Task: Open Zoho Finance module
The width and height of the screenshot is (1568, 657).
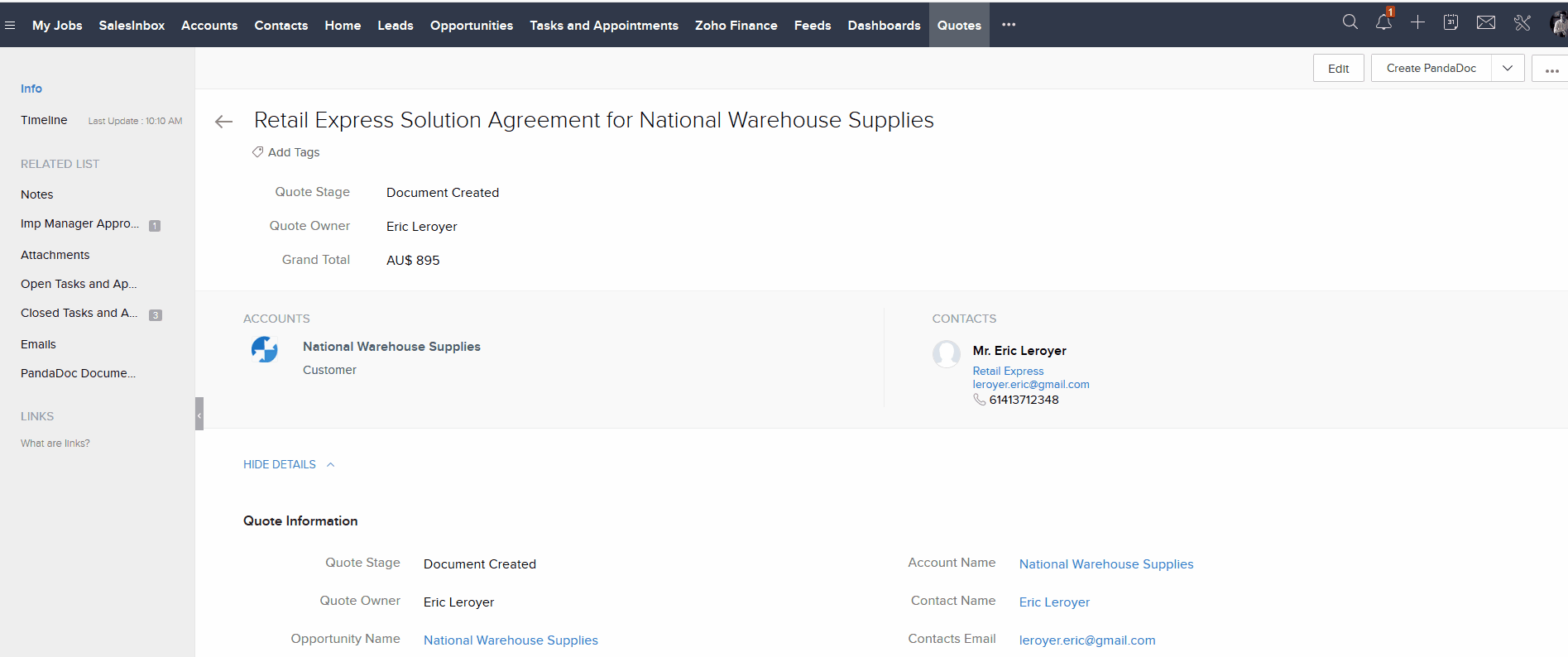Action: coord(736,26)
